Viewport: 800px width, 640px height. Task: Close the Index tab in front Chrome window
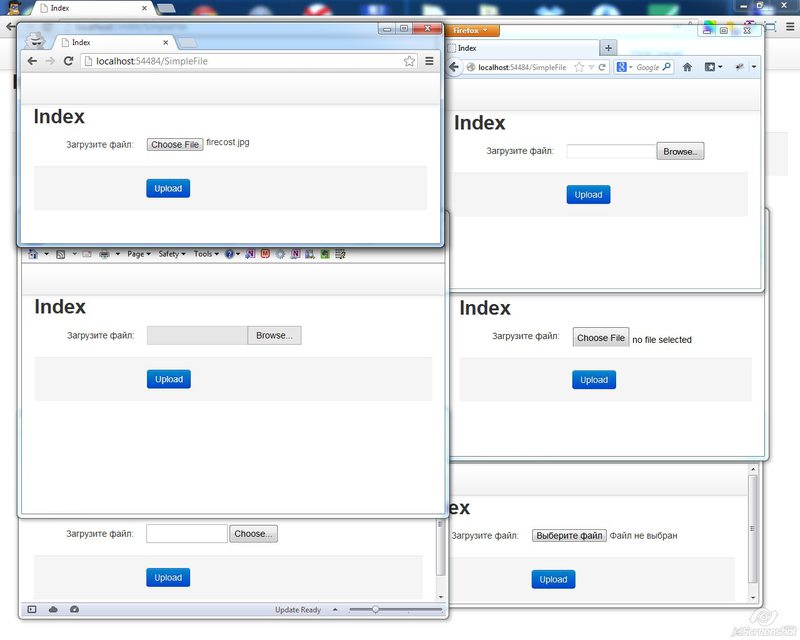pos(165,42)
